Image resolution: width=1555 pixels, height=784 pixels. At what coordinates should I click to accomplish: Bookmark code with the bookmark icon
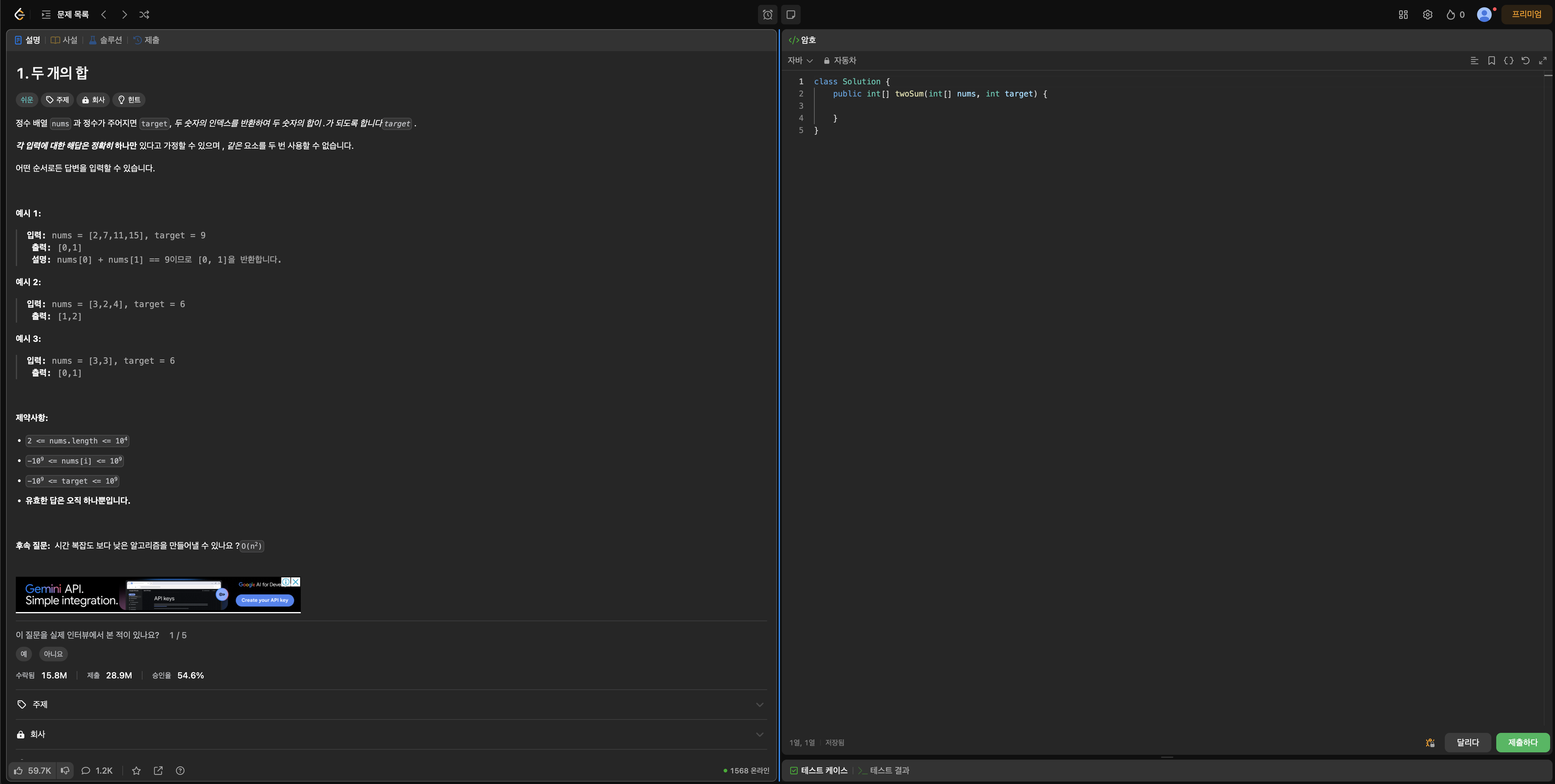[1491, 60]
